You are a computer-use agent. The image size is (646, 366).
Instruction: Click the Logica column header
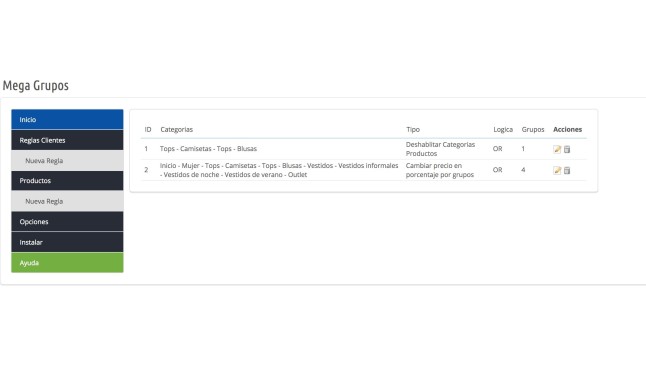(503, 129)
